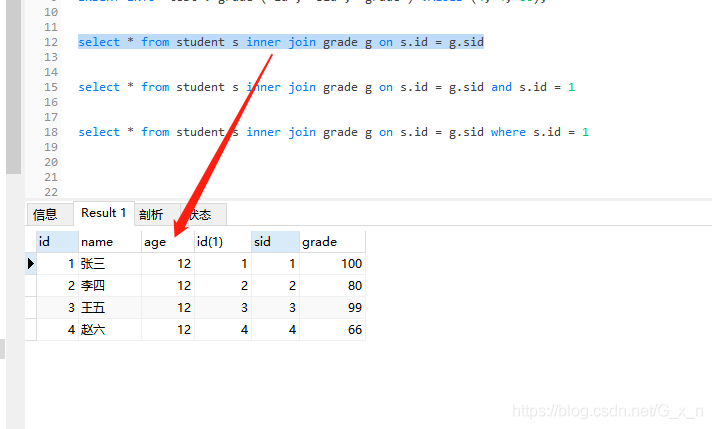The width and height of the screenshot is (712, 429).
Task: Select the grade cell showing 99
Action: click(332, 307)
